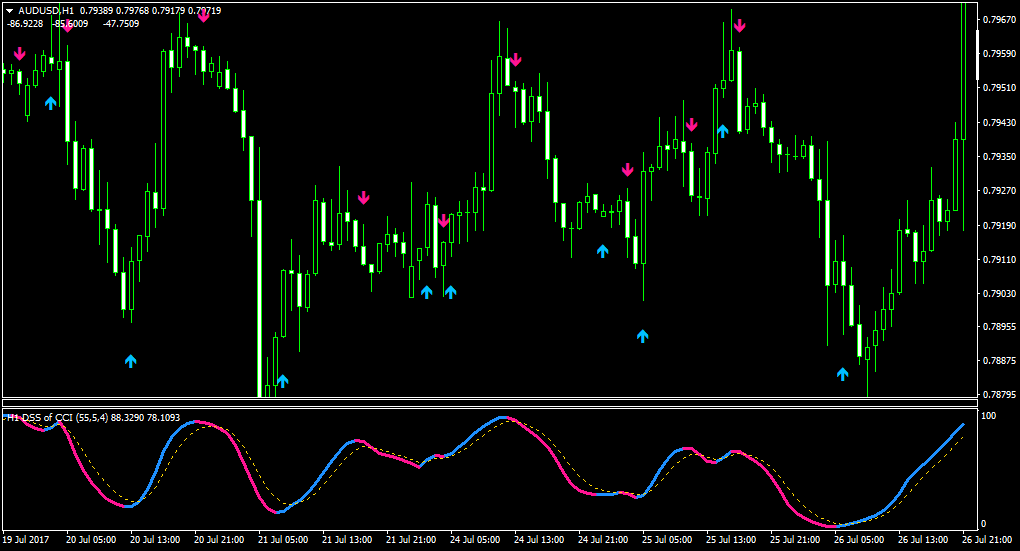Click price level 0.79190 on the axis
Viewport: 1020px width, 551px height.
click(999, 226)
